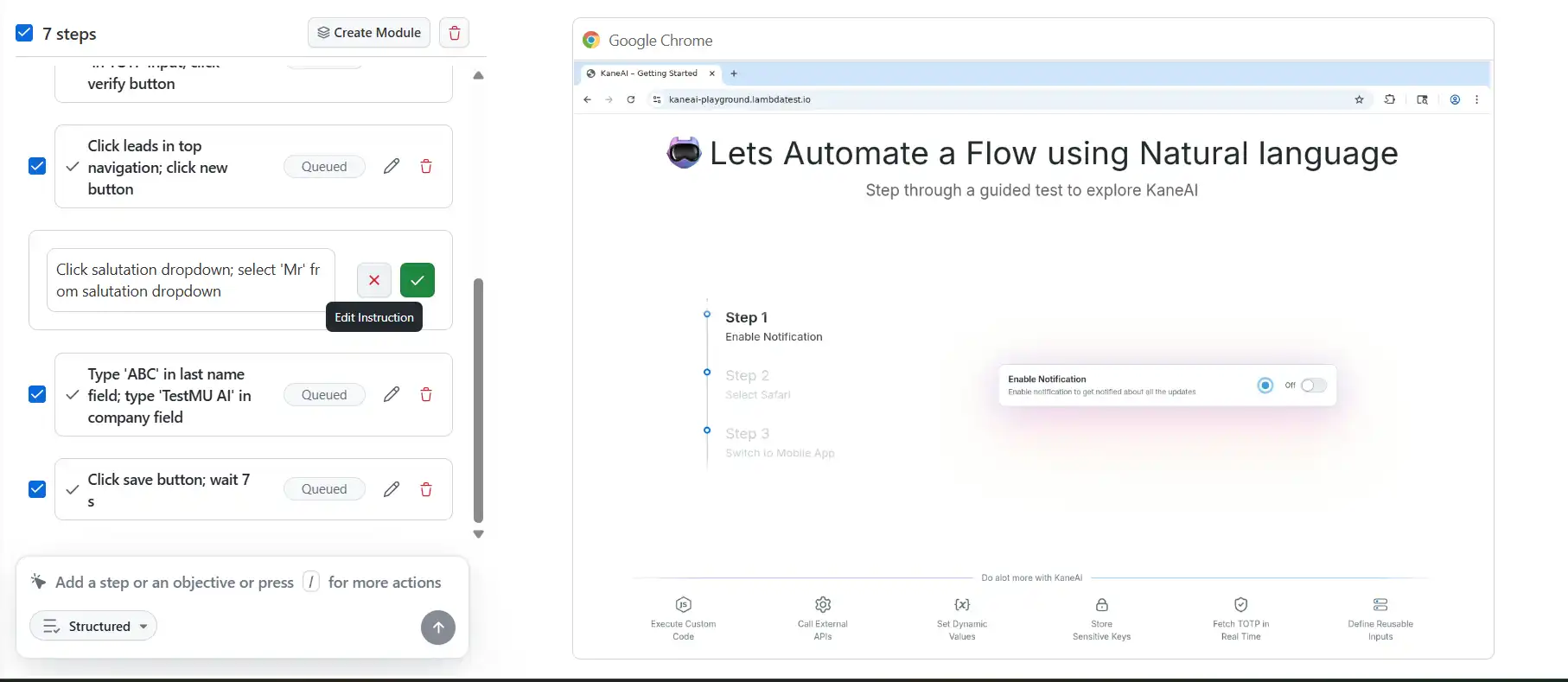Click the KaneAI mascot logo in heading

(684, 153)
